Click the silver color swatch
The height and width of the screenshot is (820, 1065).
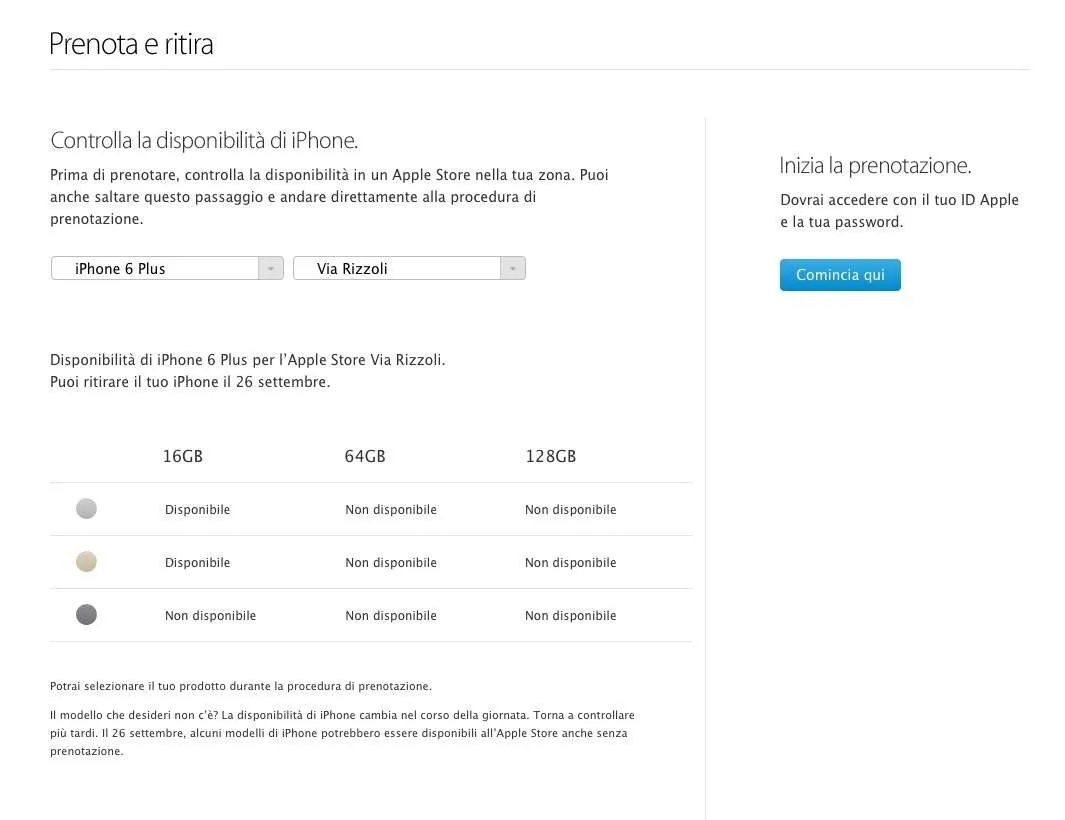(86, 508)
